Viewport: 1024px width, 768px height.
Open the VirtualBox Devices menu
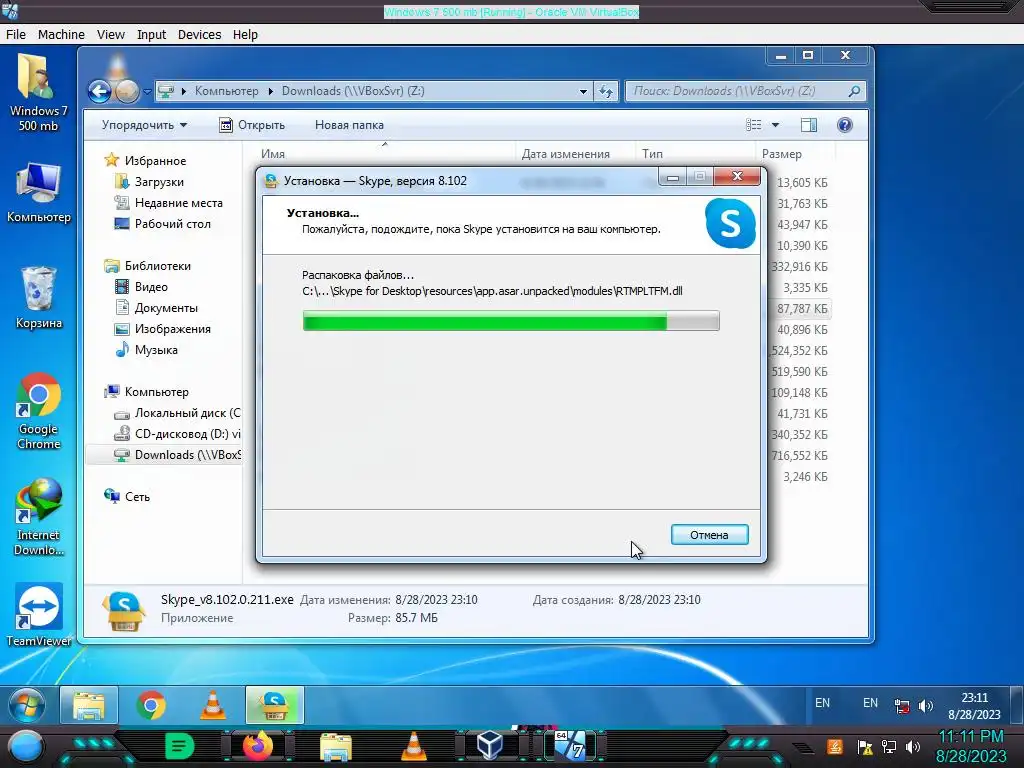[199, 35]
